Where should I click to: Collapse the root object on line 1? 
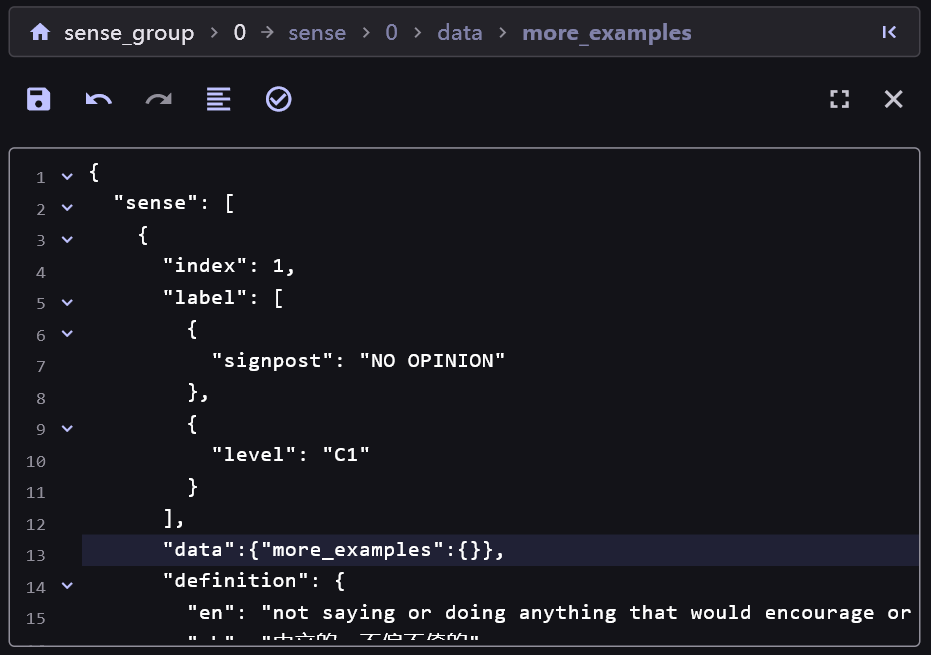[x=67, y=177]
